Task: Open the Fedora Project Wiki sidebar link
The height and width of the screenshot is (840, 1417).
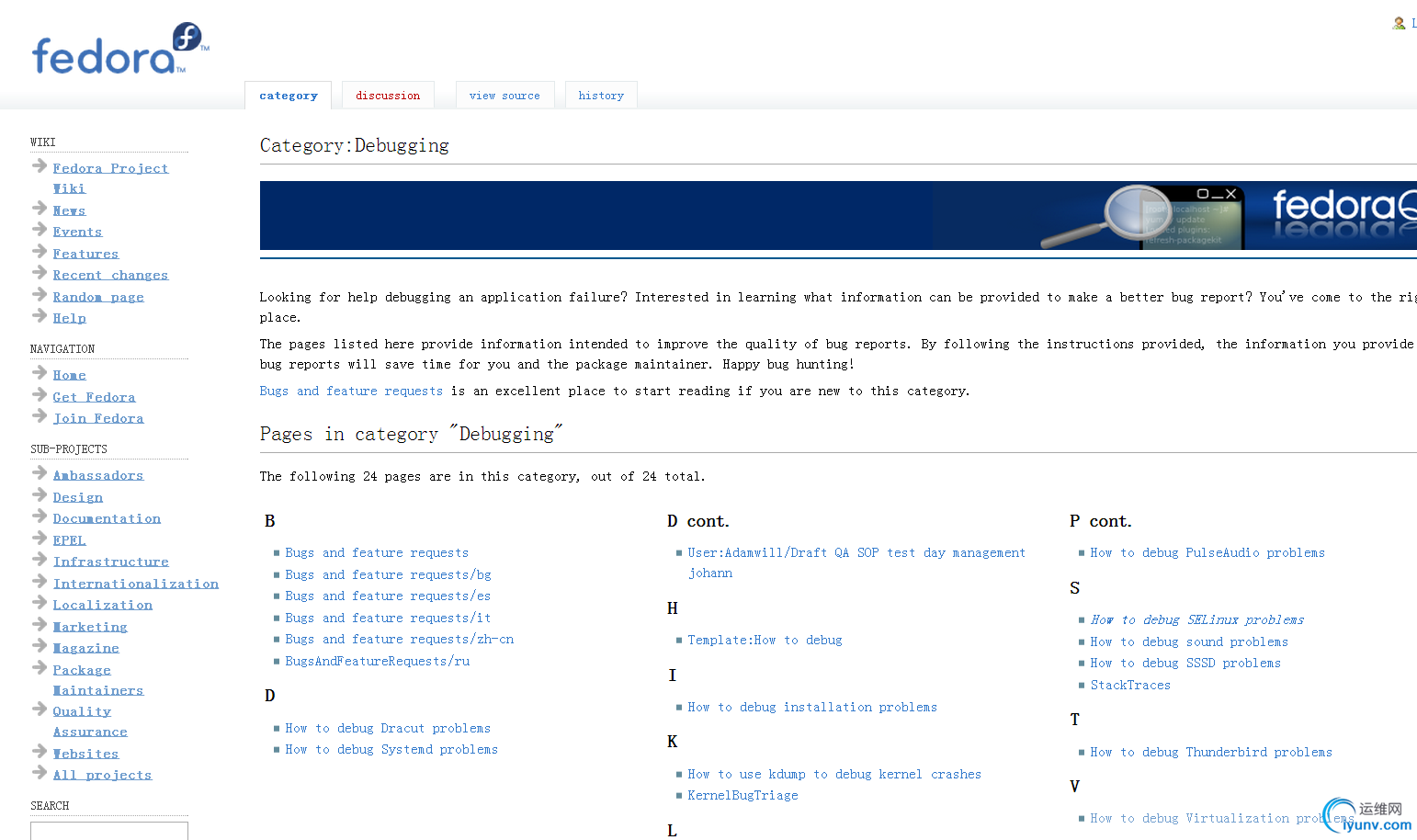Action: coord(110,178)
